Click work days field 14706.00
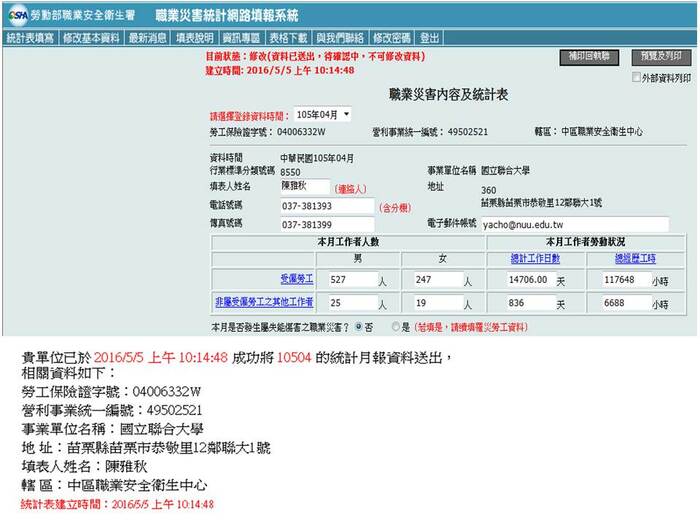Screen dimensions: 700x525 531,279
